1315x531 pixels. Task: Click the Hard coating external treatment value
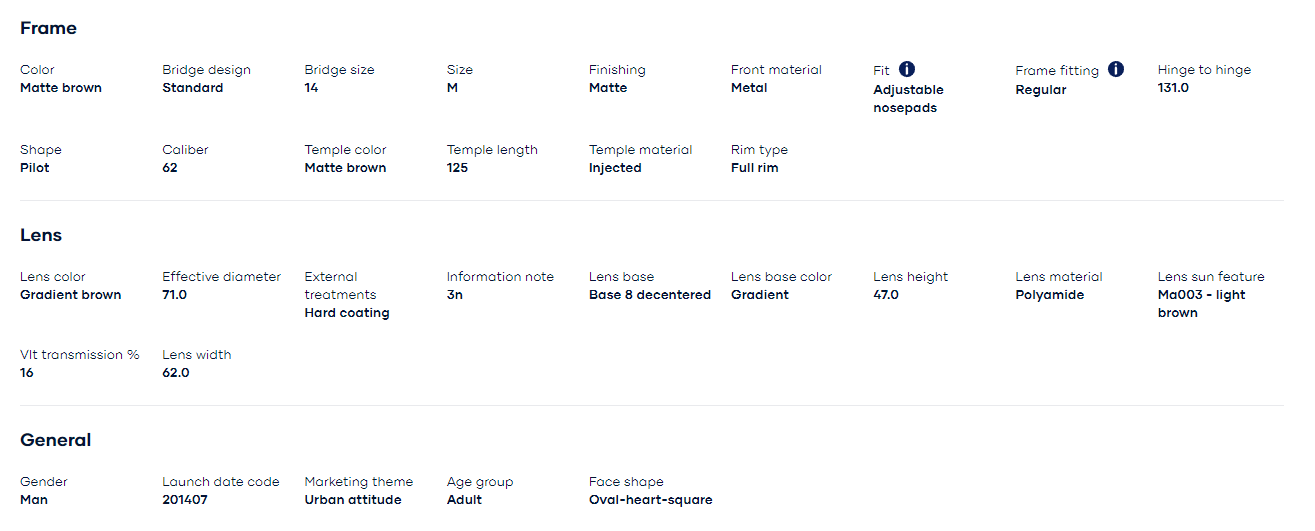[347, 313]
